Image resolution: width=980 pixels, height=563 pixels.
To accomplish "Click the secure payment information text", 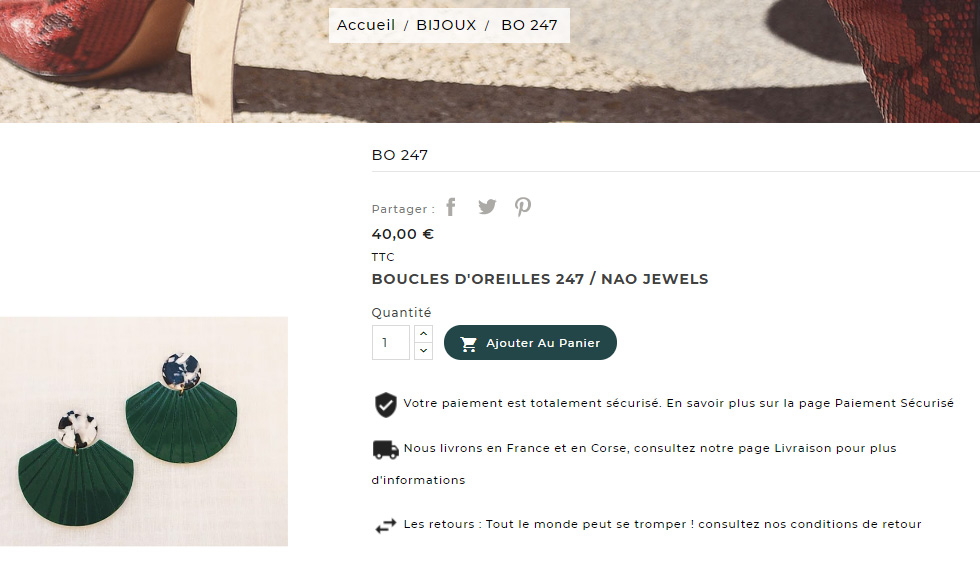I will coord(679,403).
